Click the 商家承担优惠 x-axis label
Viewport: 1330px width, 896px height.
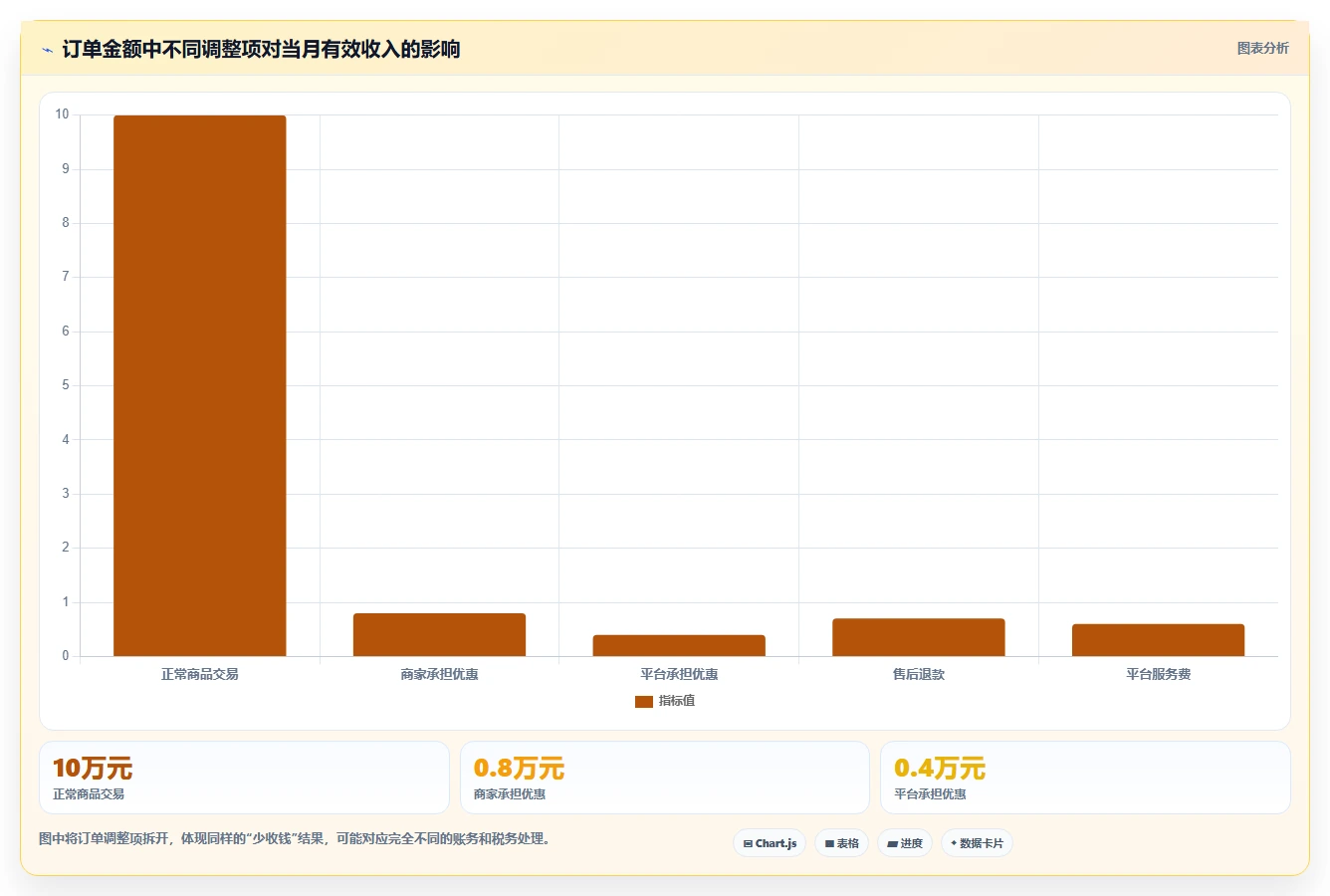pos(439,674)
